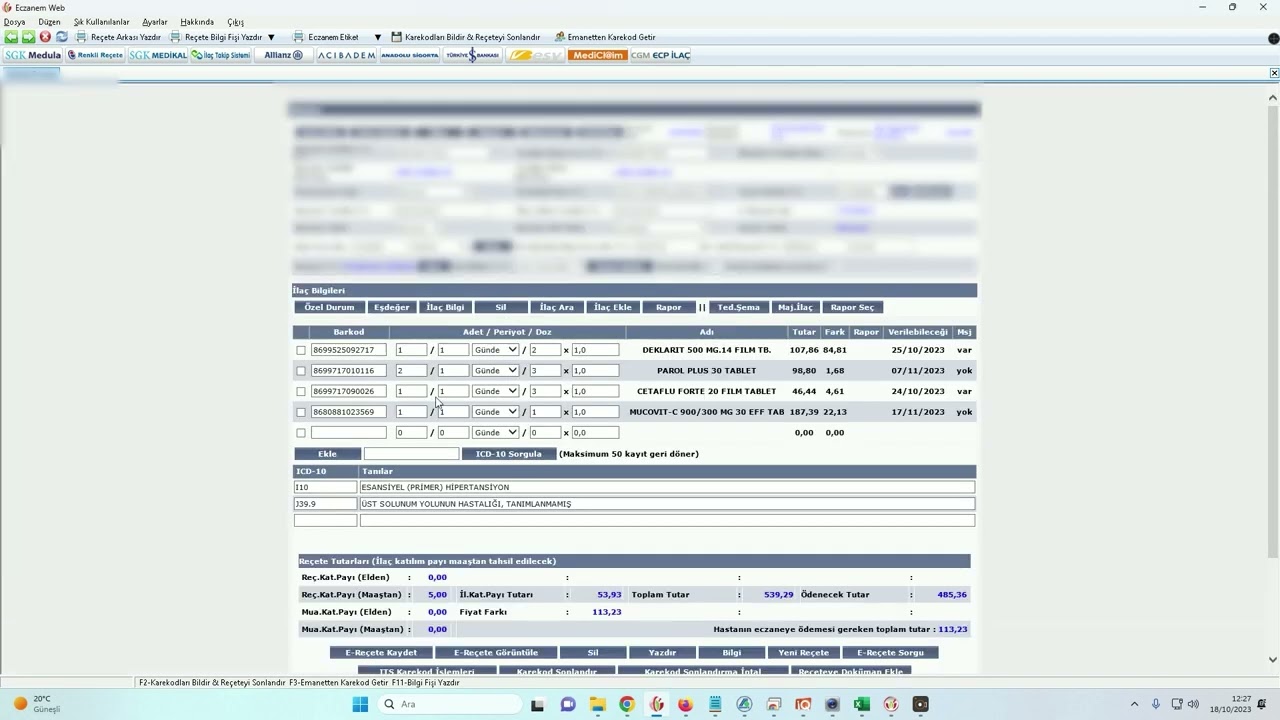1280x720 pixels.
Task: Expand arrow next to Reçete Bilgi Fişi Yazdır
Action: (x=271, y=37)
